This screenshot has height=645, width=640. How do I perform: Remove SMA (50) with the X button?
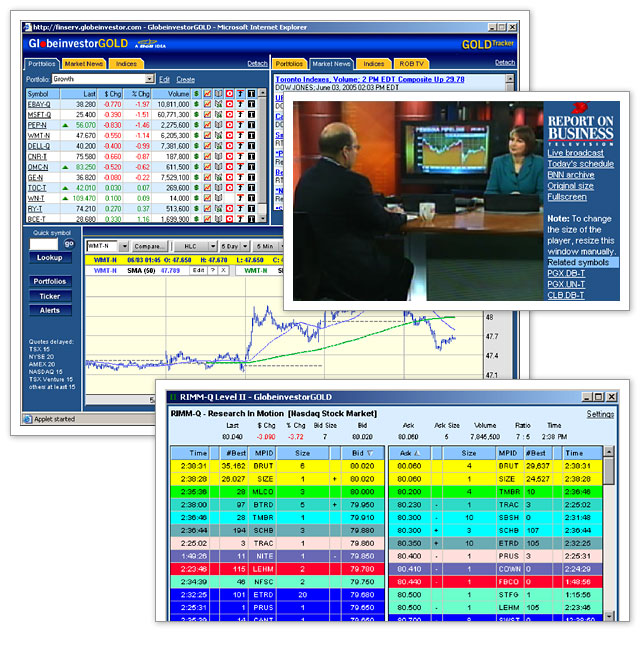pyautogui.click(x=223, y=271)
